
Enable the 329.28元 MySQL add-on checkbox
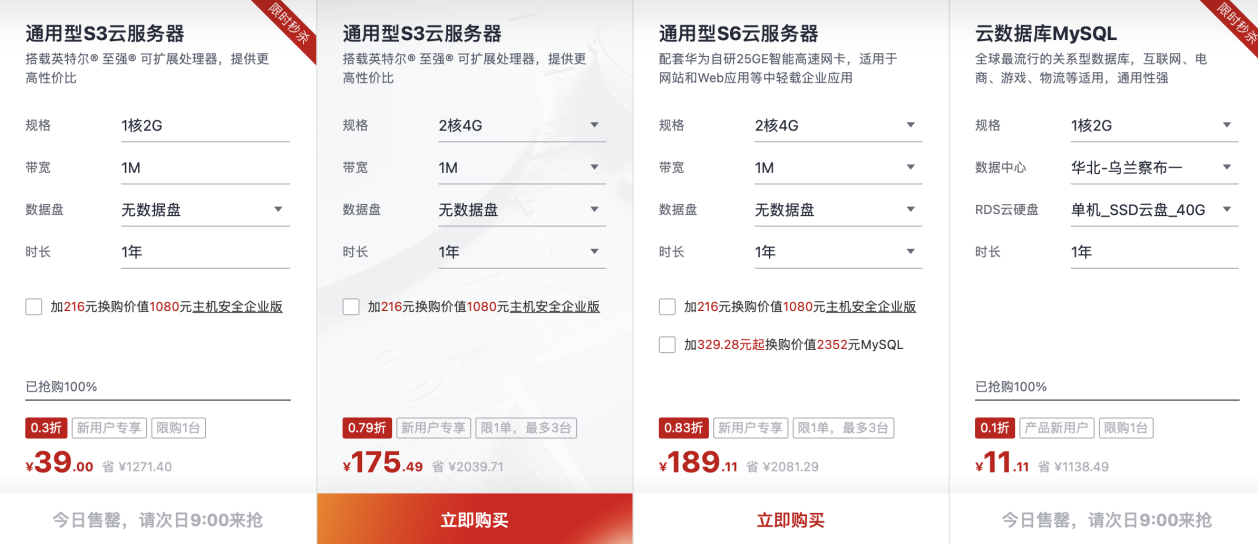click(x=667, y=345)
